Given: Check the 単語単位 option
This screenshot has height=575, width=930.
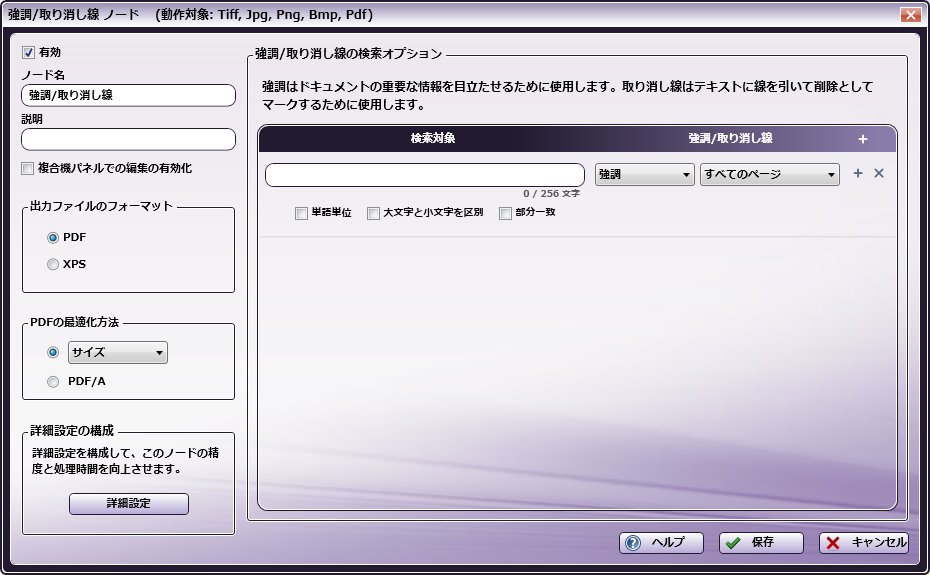Looking at the screenshot, I should (301, 213).
